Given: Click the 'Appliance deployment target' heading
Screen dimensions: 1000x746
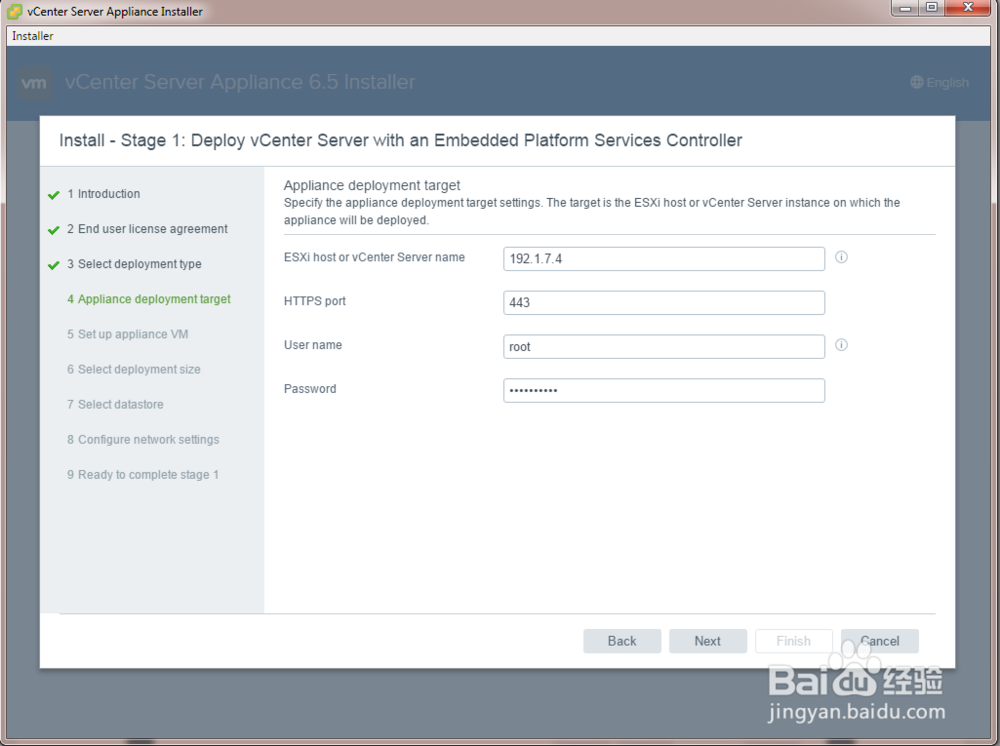Looking at the screenshot, I should 372,186.
